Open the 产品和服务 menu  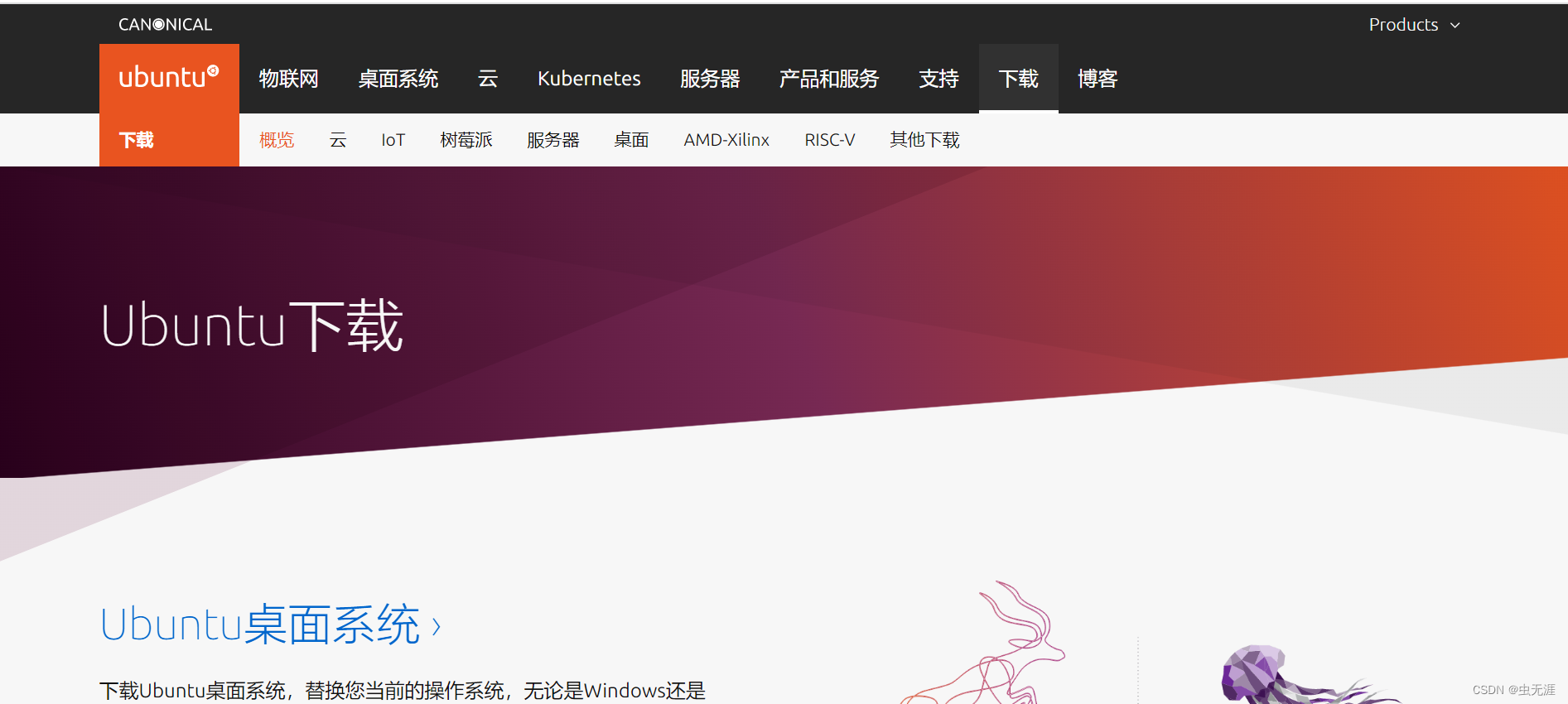tap(829, 79)
